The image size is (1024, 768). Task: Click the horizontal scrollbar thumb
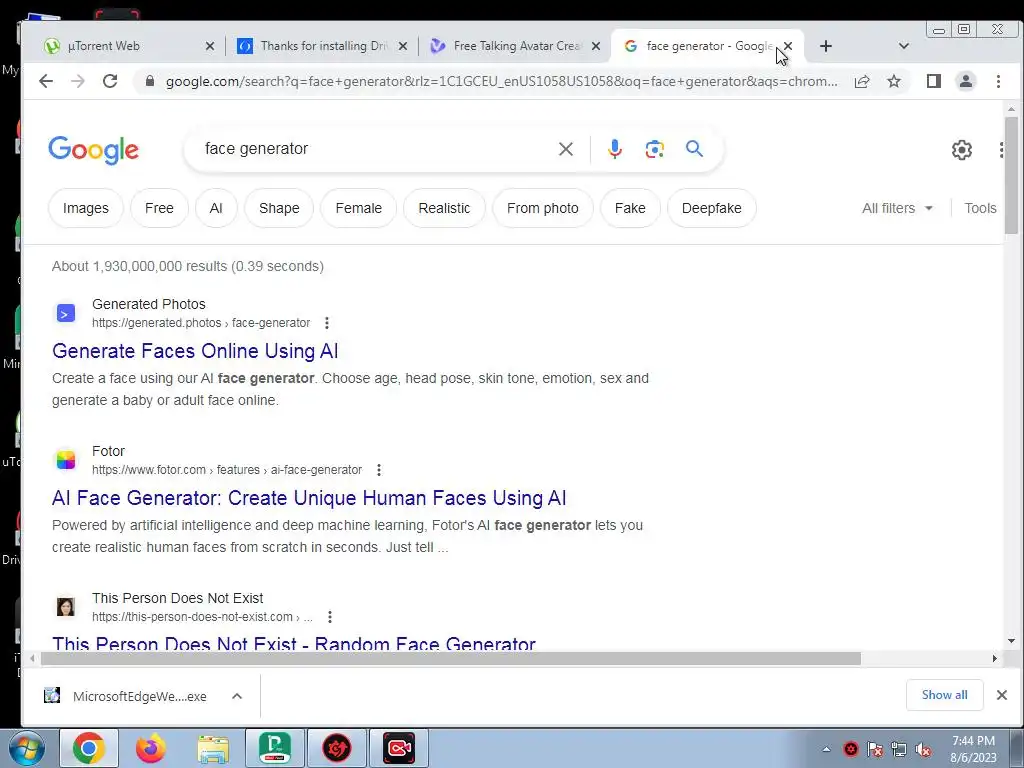[x=451, y=658]
